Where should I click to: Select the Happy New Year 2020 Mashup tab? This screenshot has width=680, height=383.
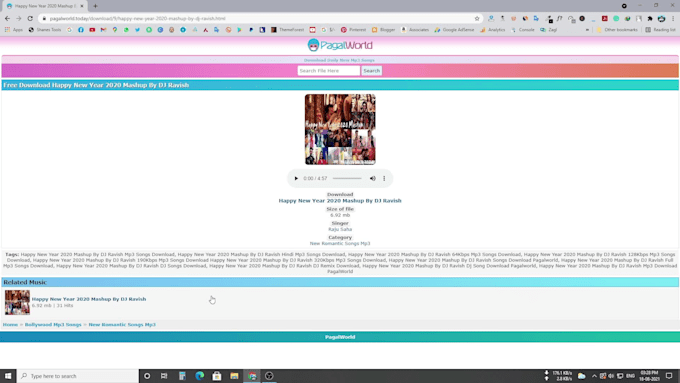[x=45, y=6]
